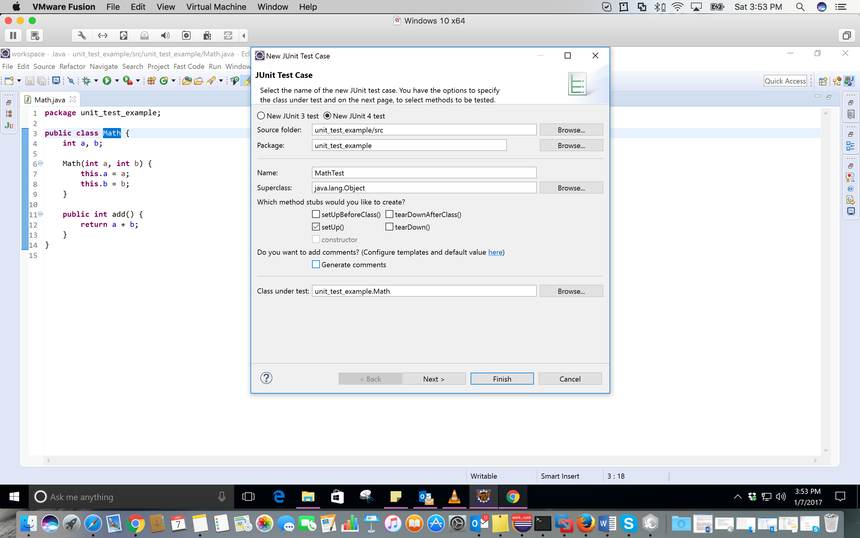This screenshot has height=538, width=860.
Task: Enable the setUpBeforeClass() stub checkbox
Action: [316, 214]
